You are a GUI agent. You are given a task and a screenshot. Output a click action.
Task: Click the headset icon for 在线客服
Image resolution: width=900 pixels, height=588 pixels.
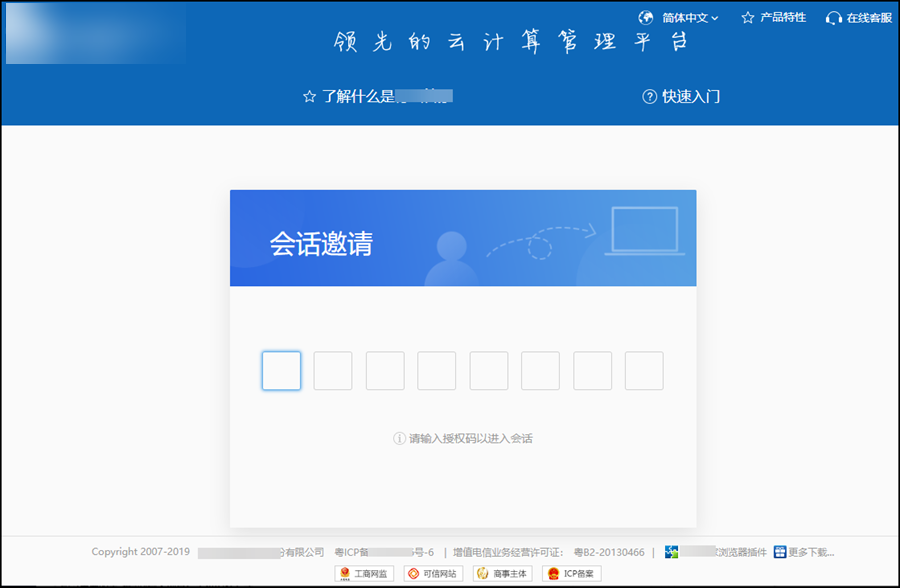(x=833, y=18)
